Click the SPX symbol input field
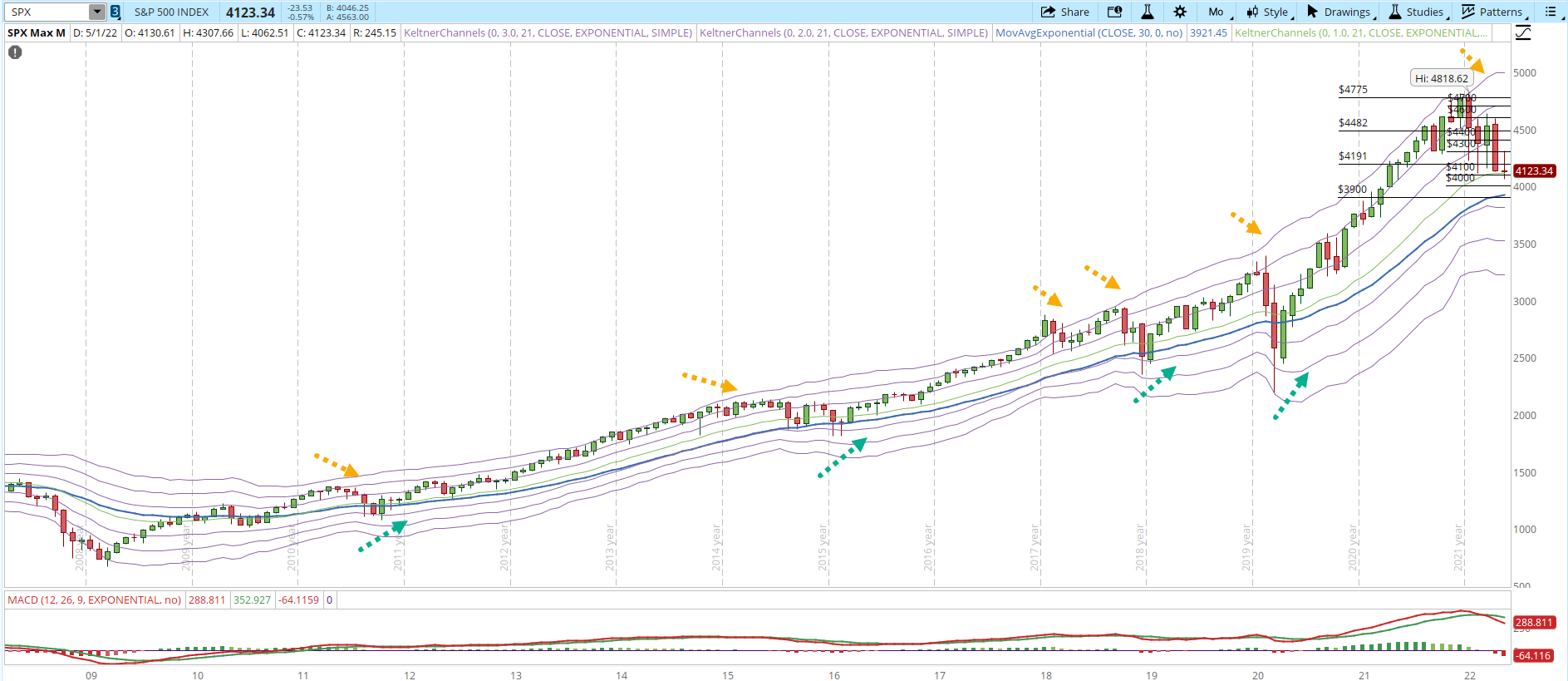Image resolution: width=1568 pixels, height=681 pixels. coord(48,12)
